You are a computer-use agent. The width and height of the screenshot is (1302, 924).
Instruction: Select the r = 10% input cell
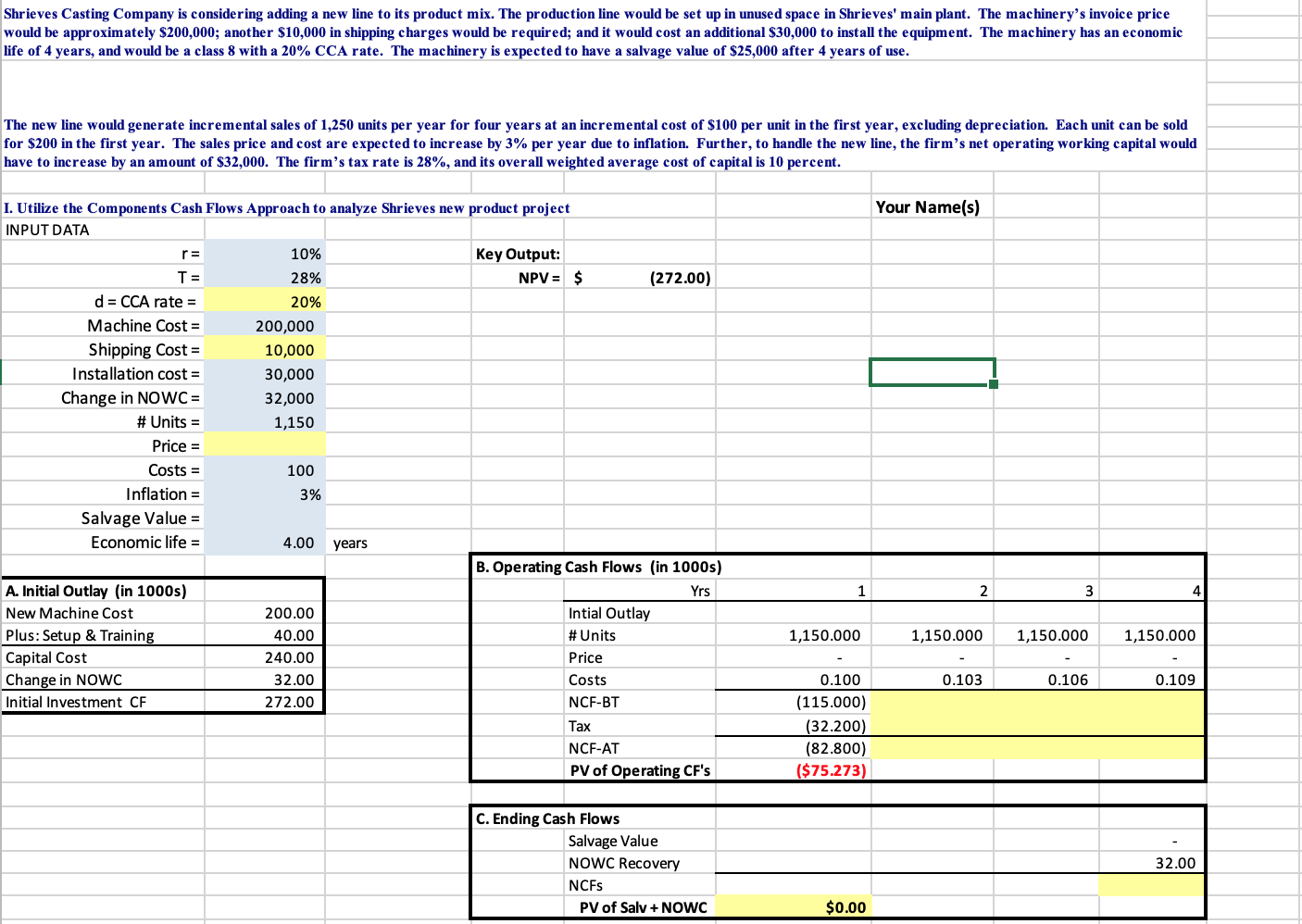click(x=265, y=254)
